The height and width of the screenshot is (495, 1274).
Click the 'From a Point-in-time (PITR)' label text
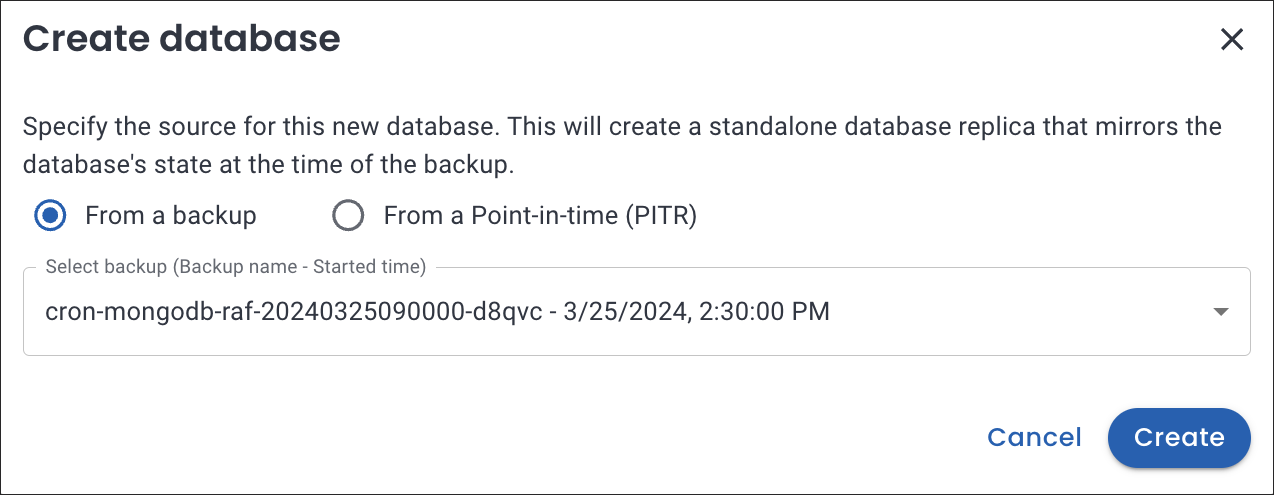coord(540,216)
